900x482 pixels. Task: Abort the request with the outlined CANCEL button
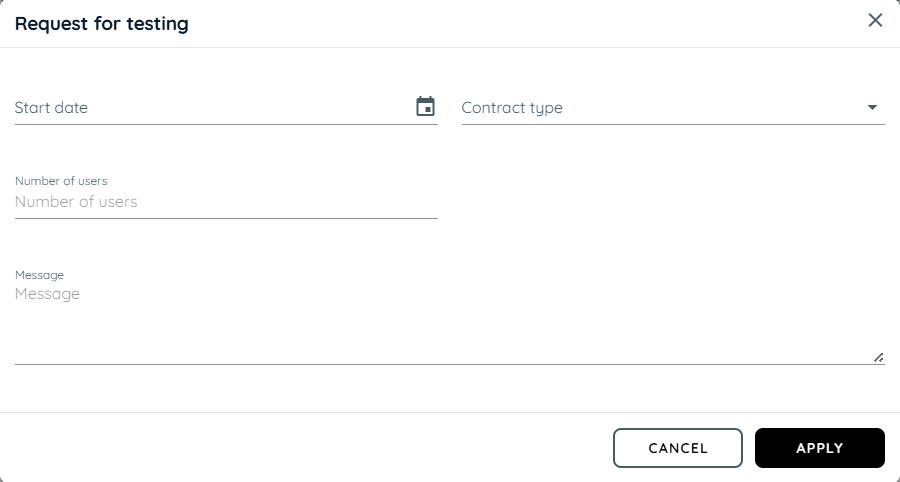coord(678,448)
